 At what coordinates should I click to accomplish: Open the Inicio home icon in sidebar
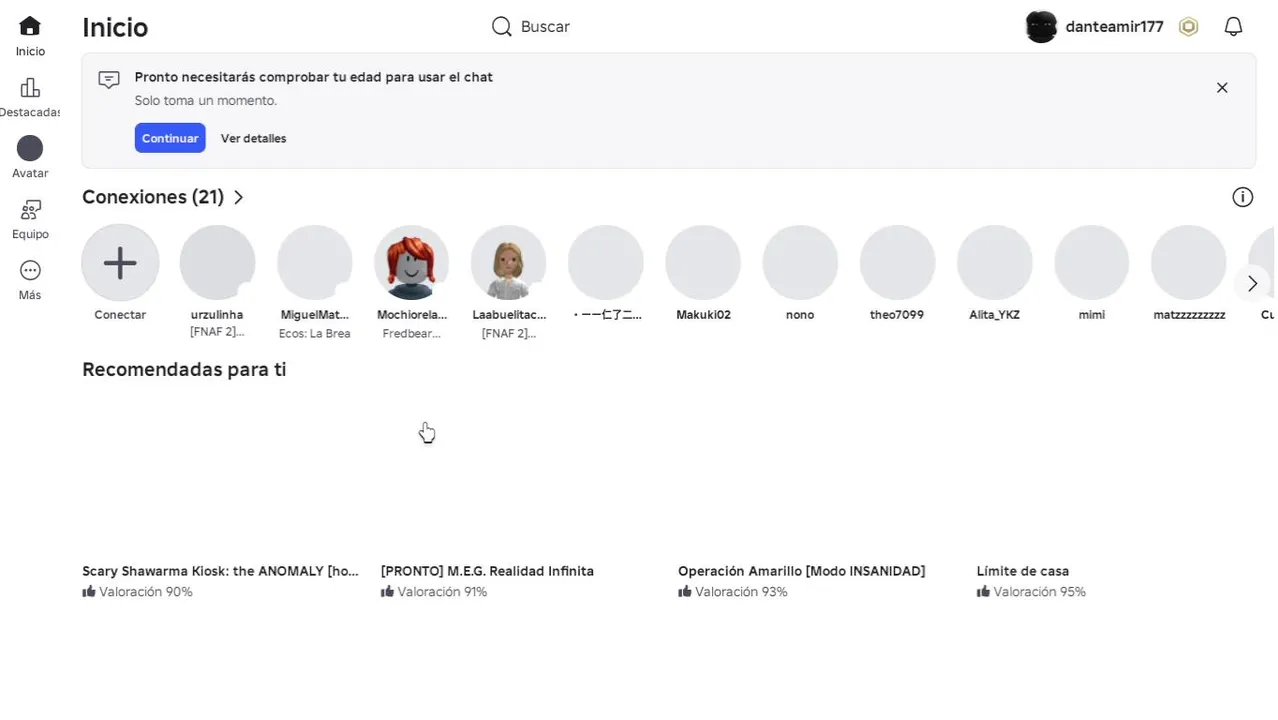[x=30, y=27]
